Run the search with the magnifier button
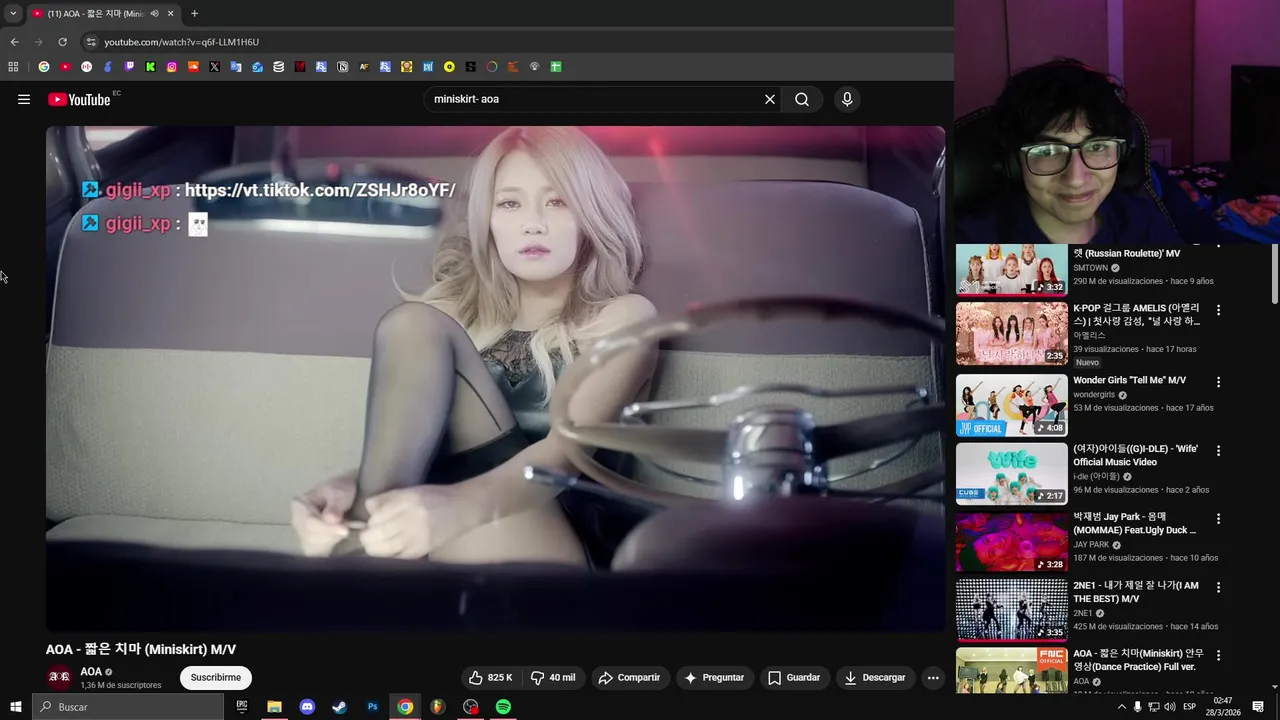The width and height of the screenshot is (1280, 720). point(802,99)
